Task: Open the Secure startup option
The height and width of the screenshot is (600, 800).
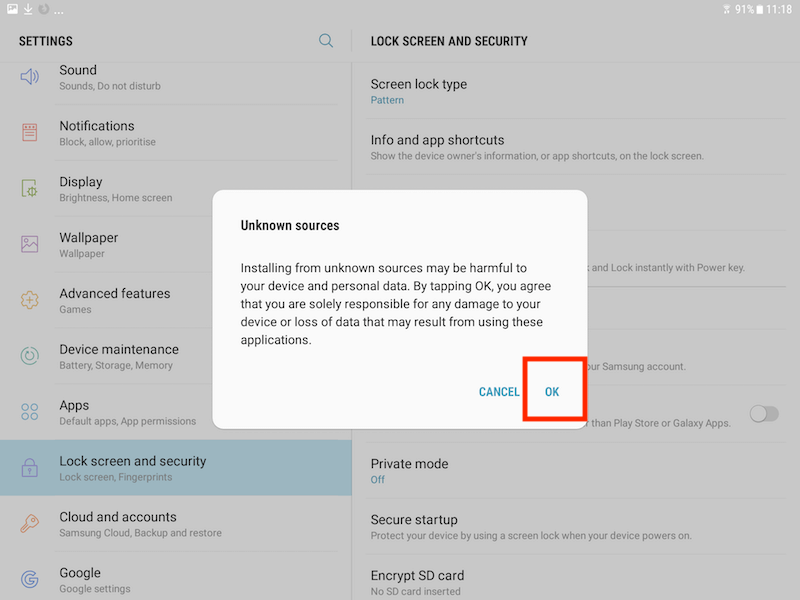Action: tap(576, 527)
